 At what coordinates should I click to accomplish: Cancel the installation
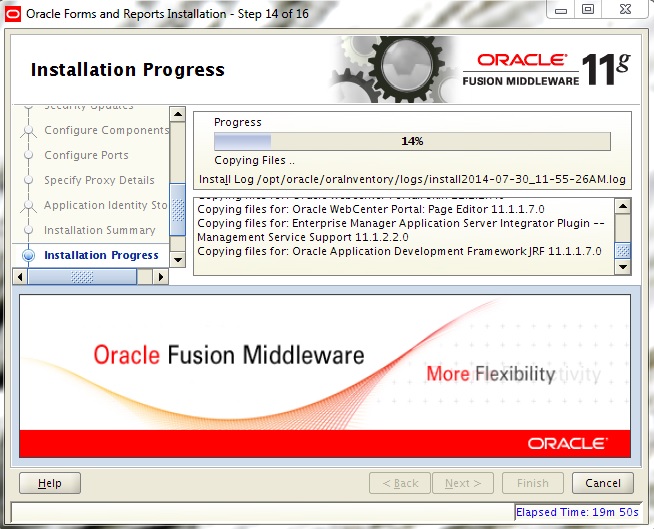(x=602, y=483)
